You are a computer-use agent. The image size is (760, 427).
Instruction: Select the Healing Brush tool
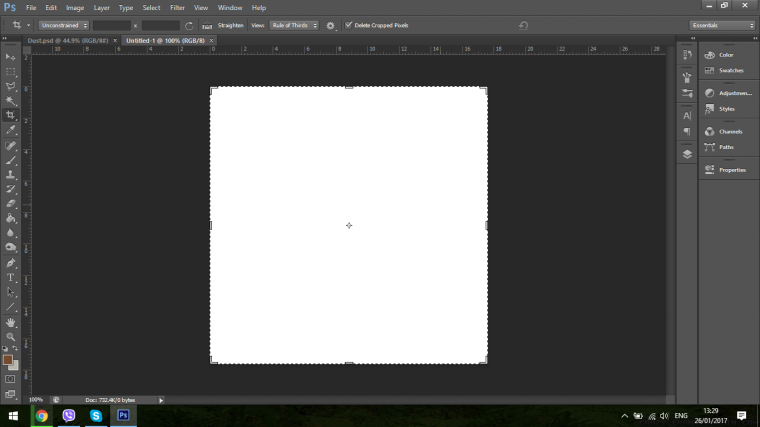pos(10,145)
